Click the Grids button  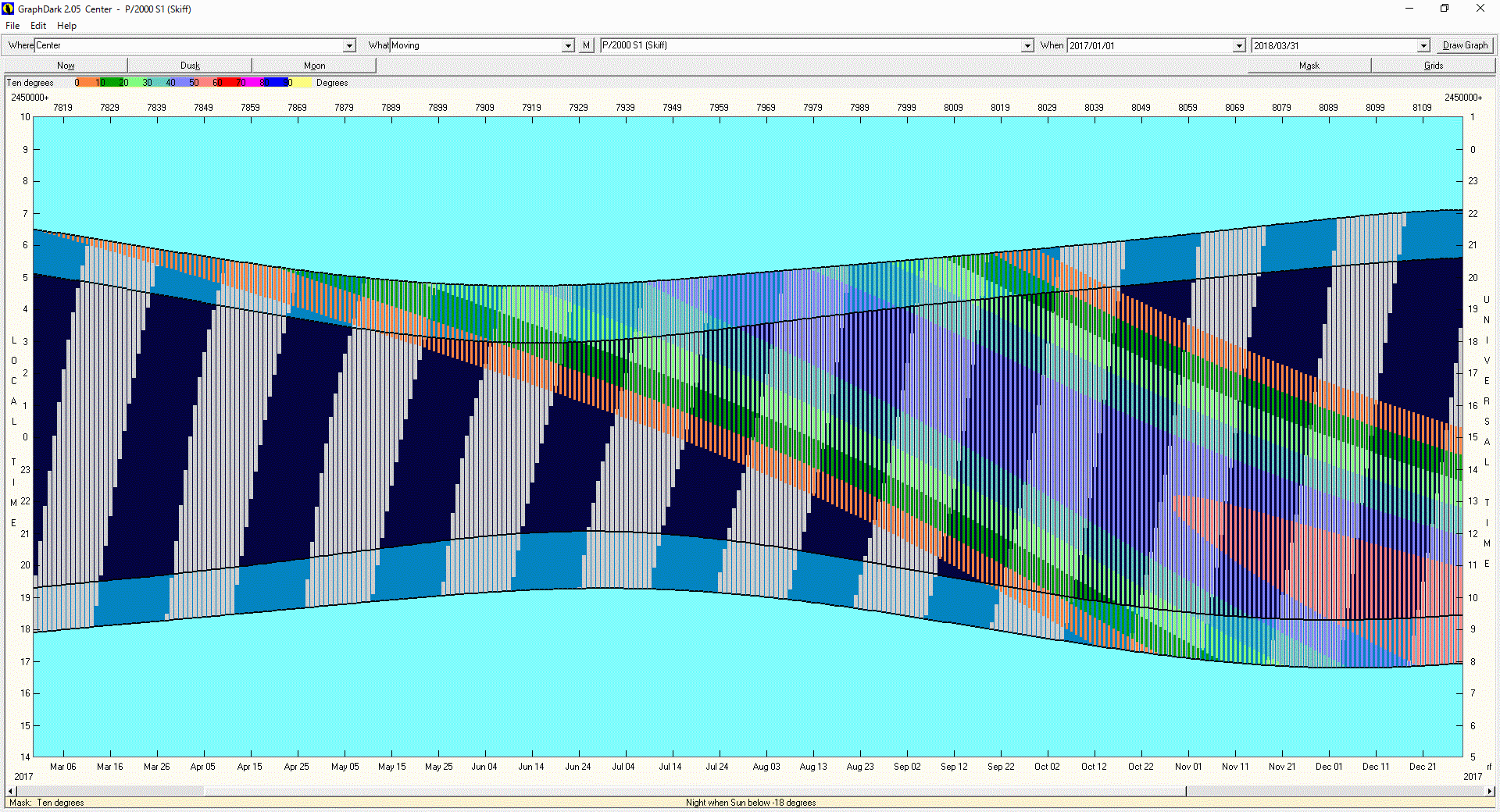[x=1433, y=66]
